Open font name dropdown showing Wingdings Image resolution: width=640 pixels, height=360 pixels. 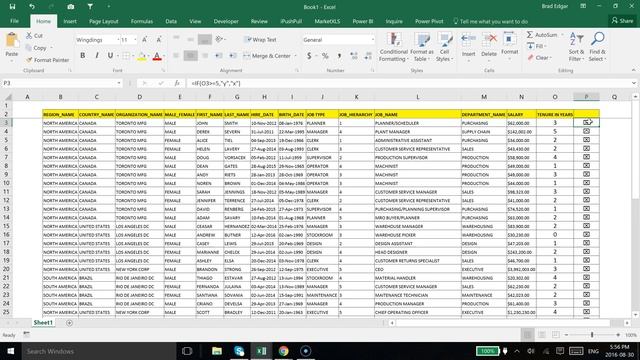click(x=118, y=40)
